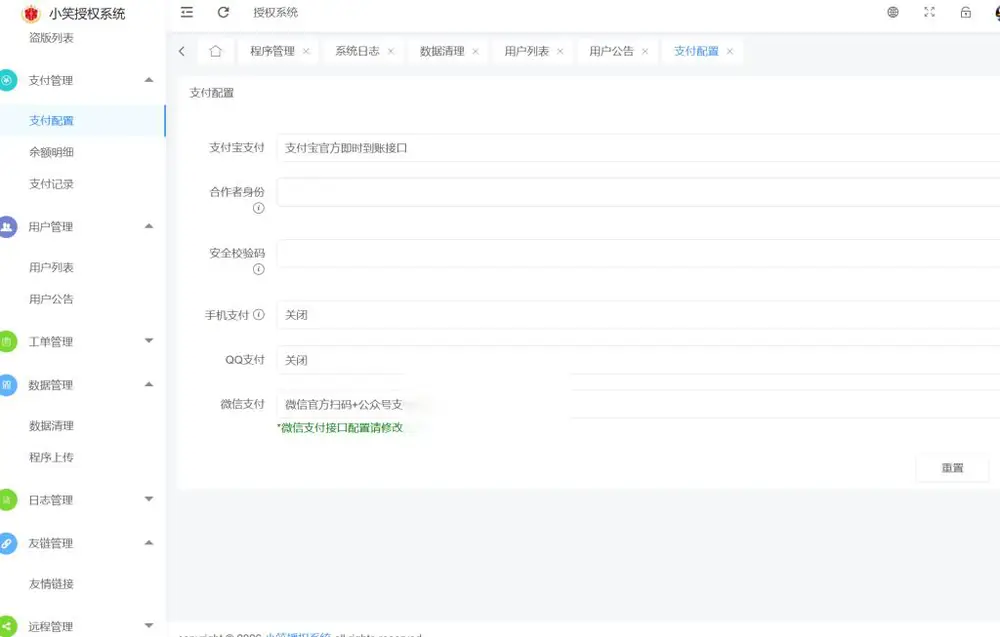The width and height of the screenshot is (1000, 637).
Task: Open the 微信支付 dropdown
Action: [x=638, y=404]
